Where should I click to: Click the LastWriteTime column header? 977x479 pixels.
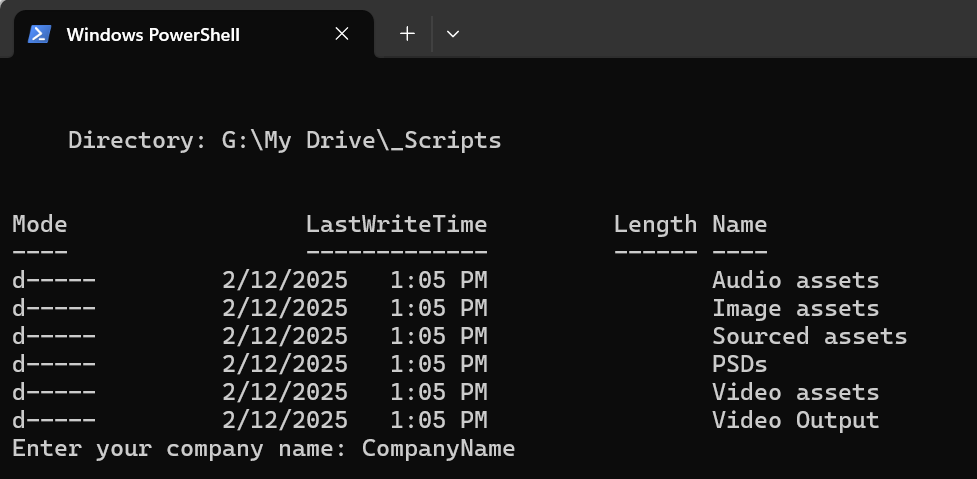pos(396,224)
